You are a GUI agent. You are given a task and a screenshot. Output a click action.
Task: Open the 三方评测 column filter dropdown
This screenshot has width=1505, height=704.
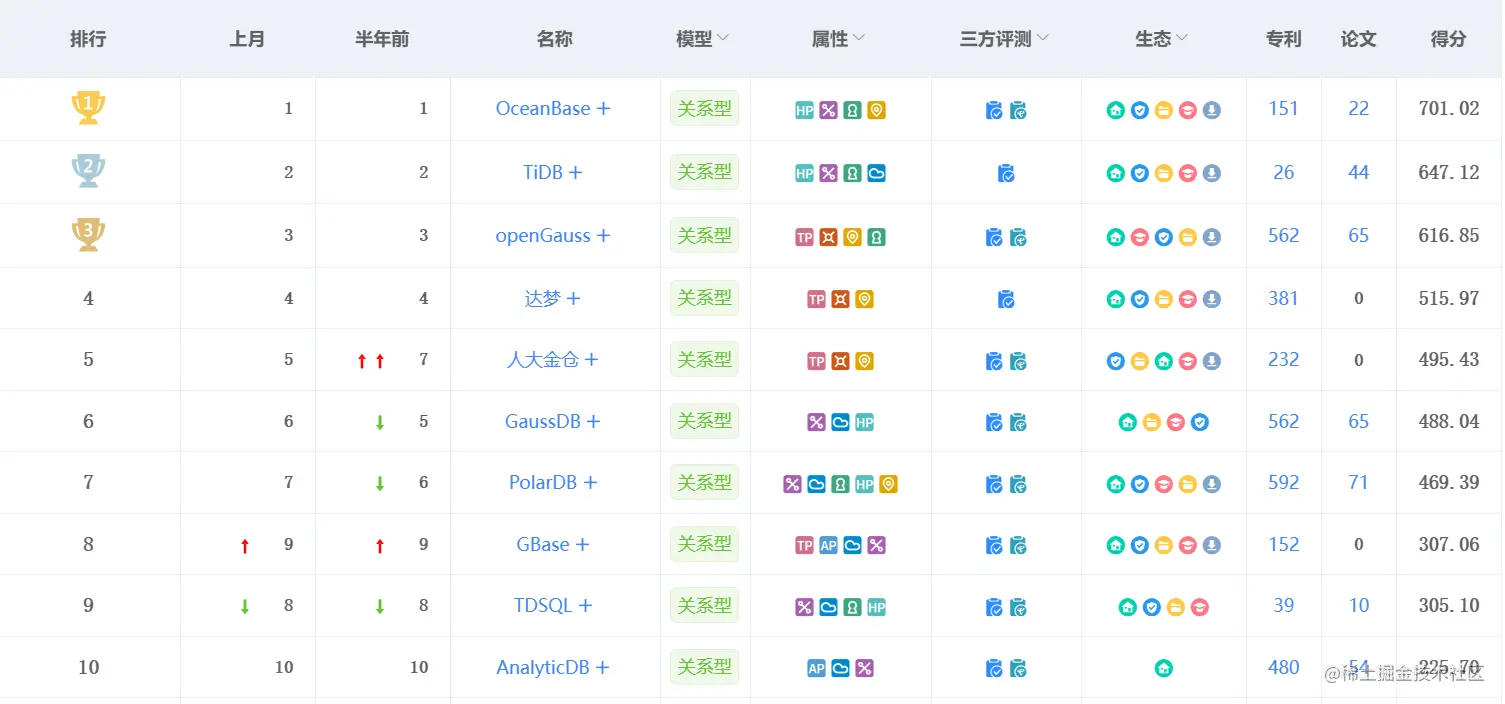pyautogui.click(x=1042, y=38)
